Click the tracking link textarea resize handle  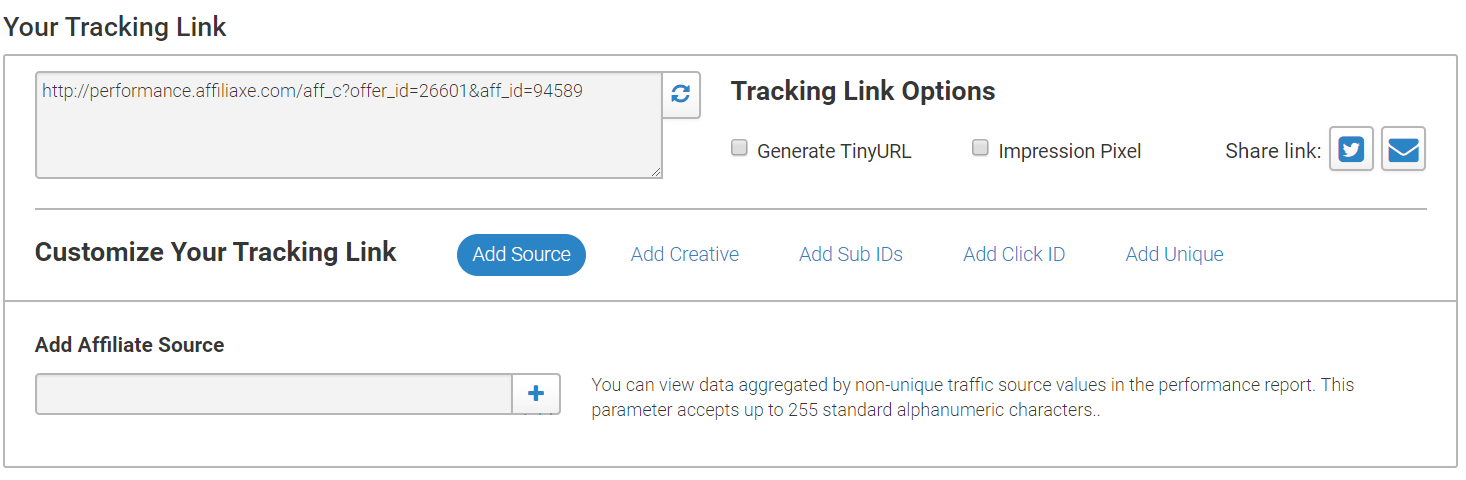[x=656, y=172]
